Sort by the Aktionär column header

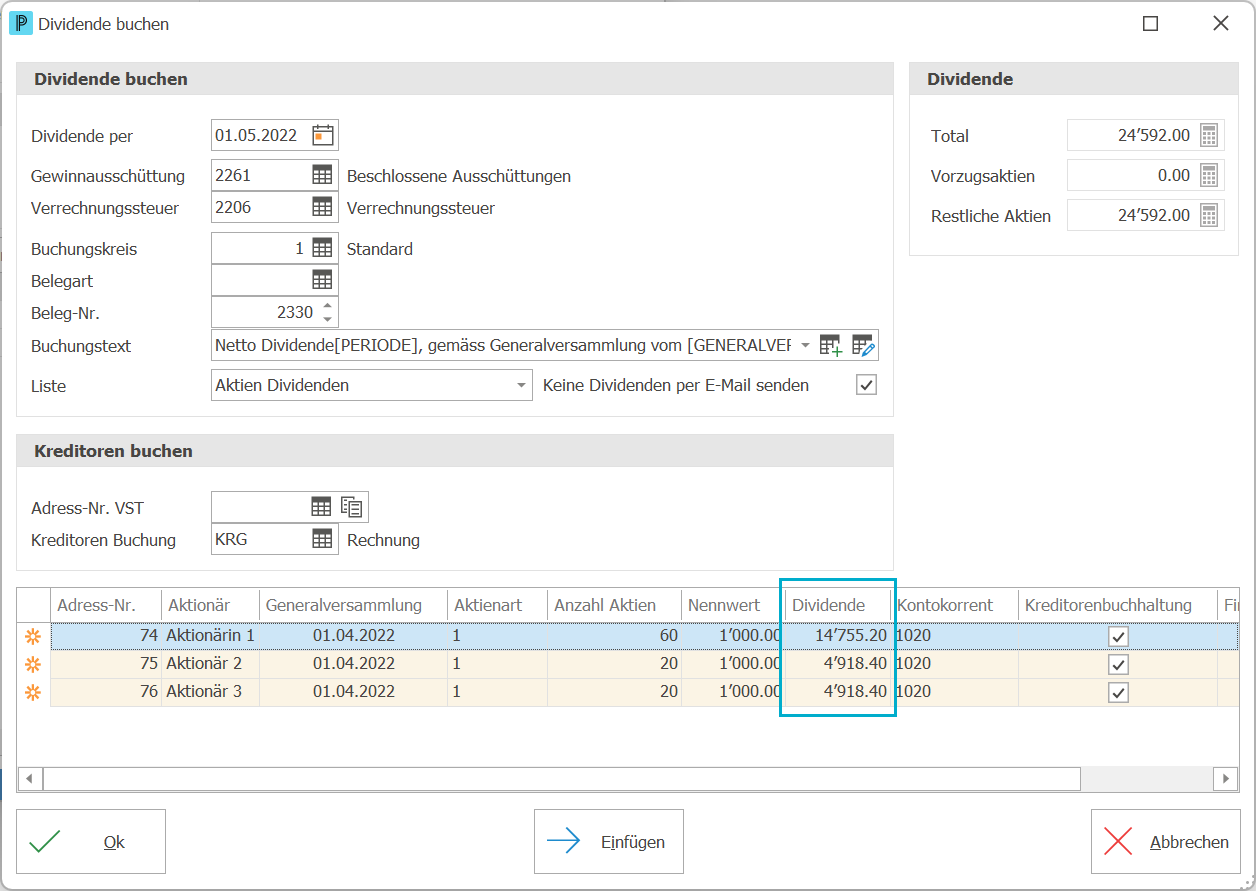tap(210, 605)
